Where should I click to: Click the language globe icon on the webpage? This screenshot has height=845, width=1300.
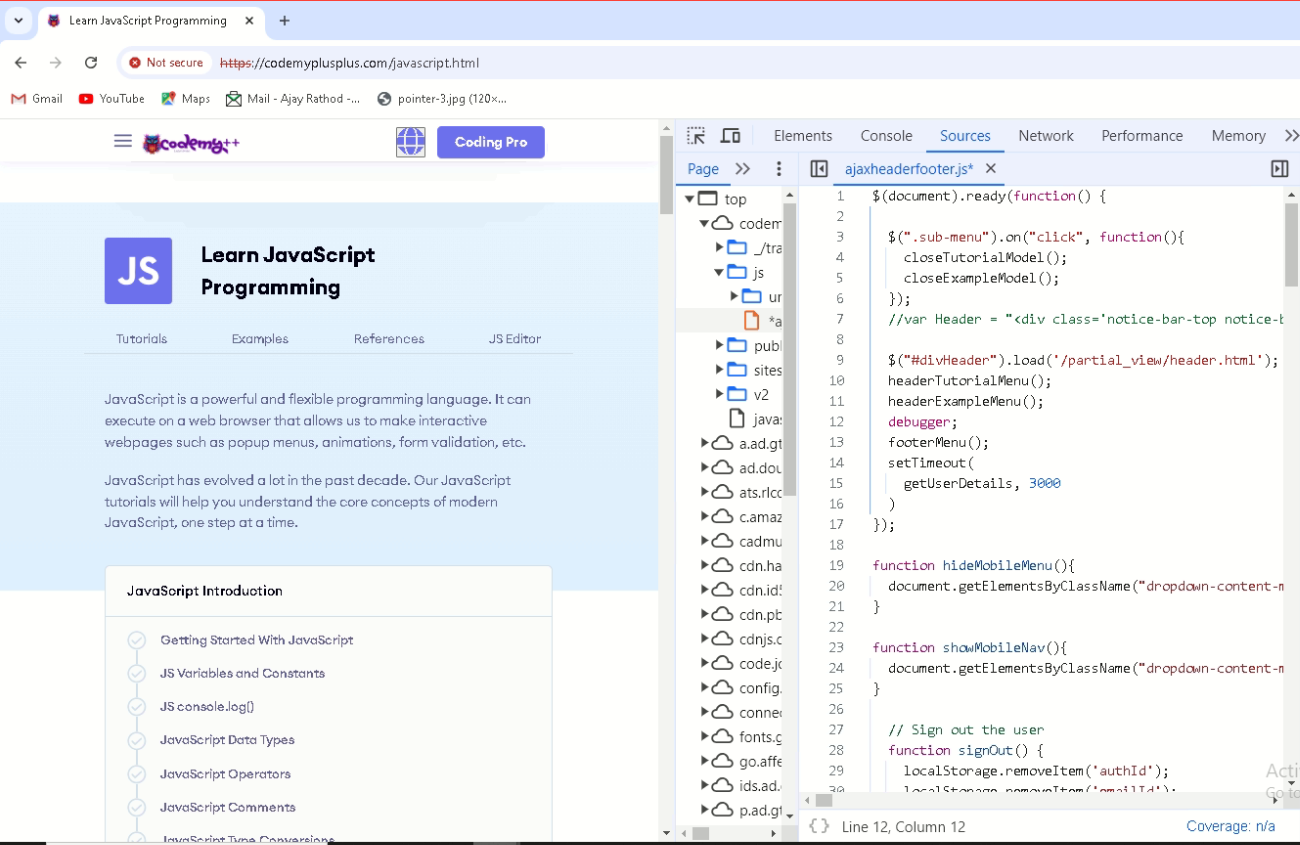[410, 141]
